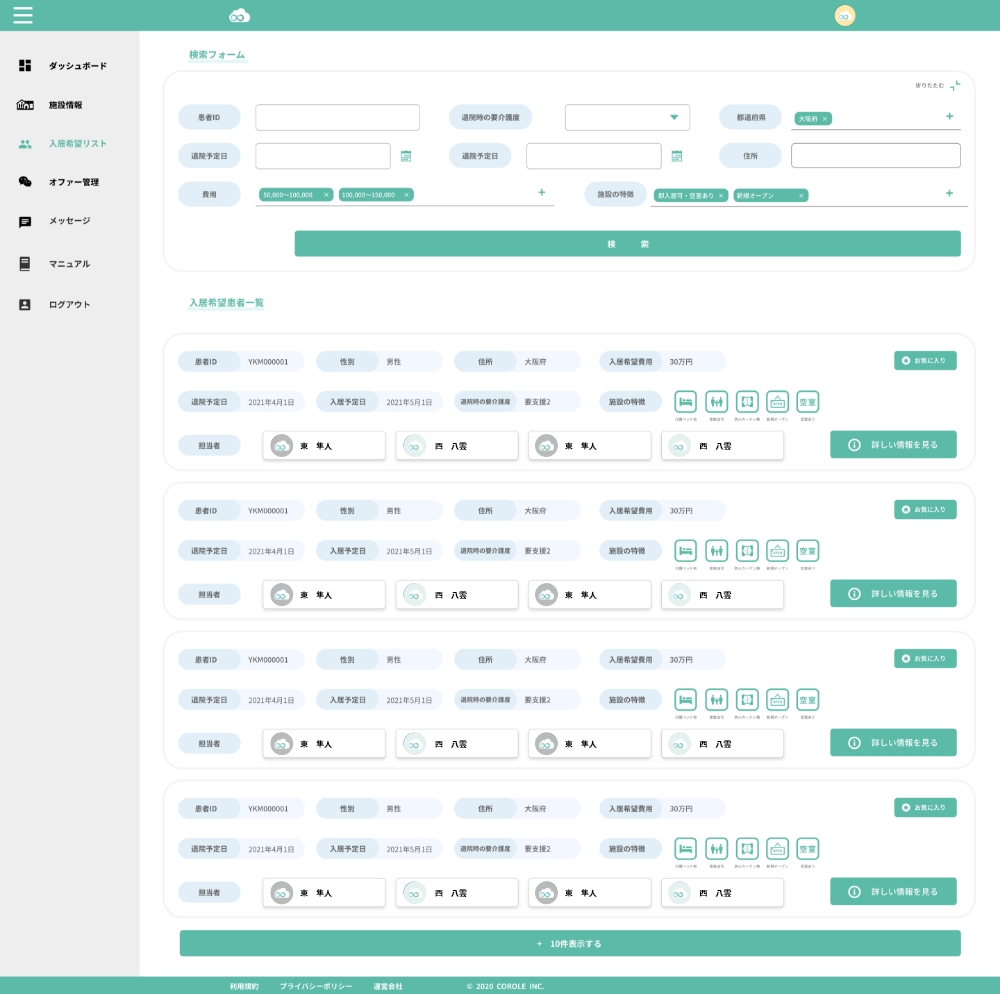Click the plus to add a 都道府県 tag

pyautogui.click(x=949, y=116)
